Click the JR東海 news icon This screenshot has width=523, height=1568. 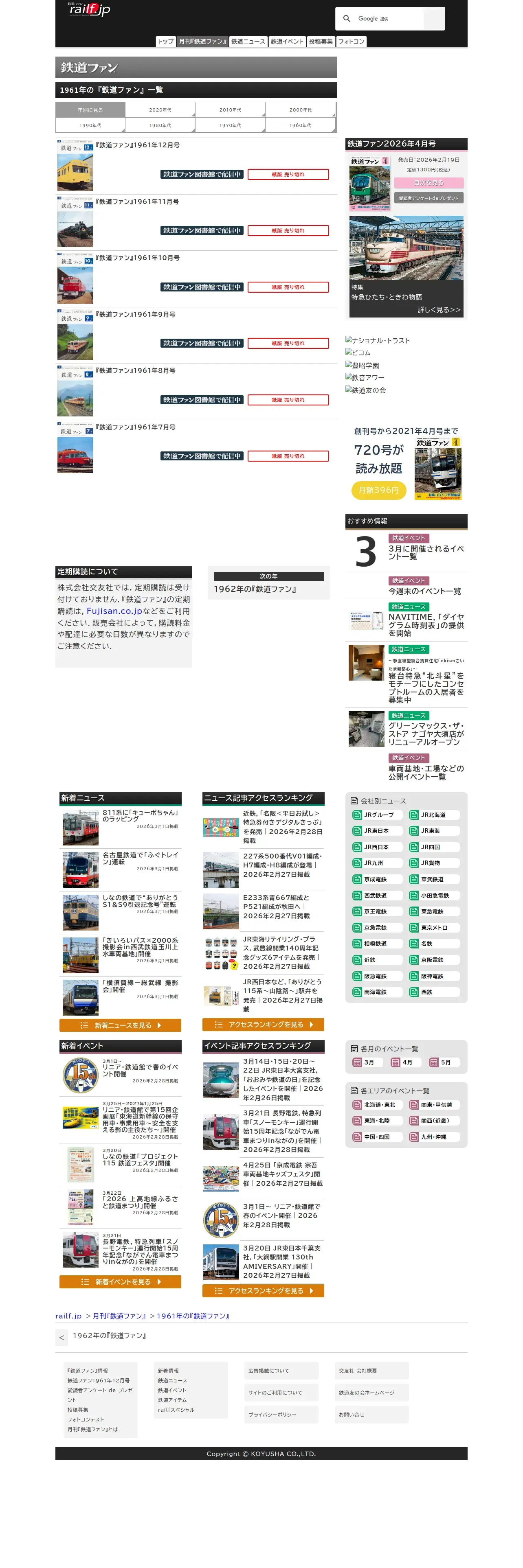pos(414,831)
